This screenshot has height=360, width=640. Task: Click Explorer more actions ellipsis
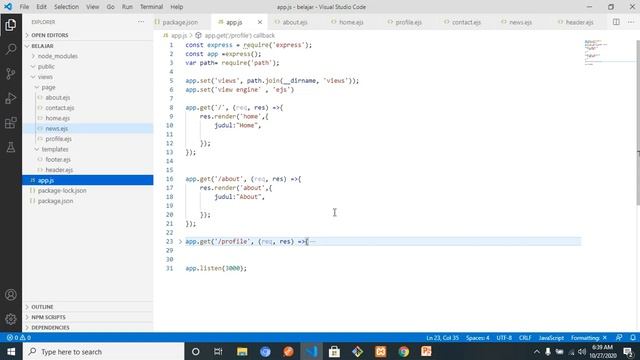pyautogui.click(x=141, y=22)
